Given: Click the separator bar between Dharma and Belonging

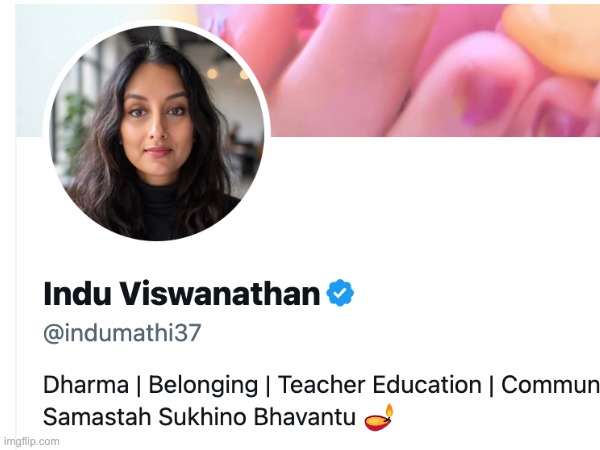Looking at the screenshot, I should coord(139,385).
